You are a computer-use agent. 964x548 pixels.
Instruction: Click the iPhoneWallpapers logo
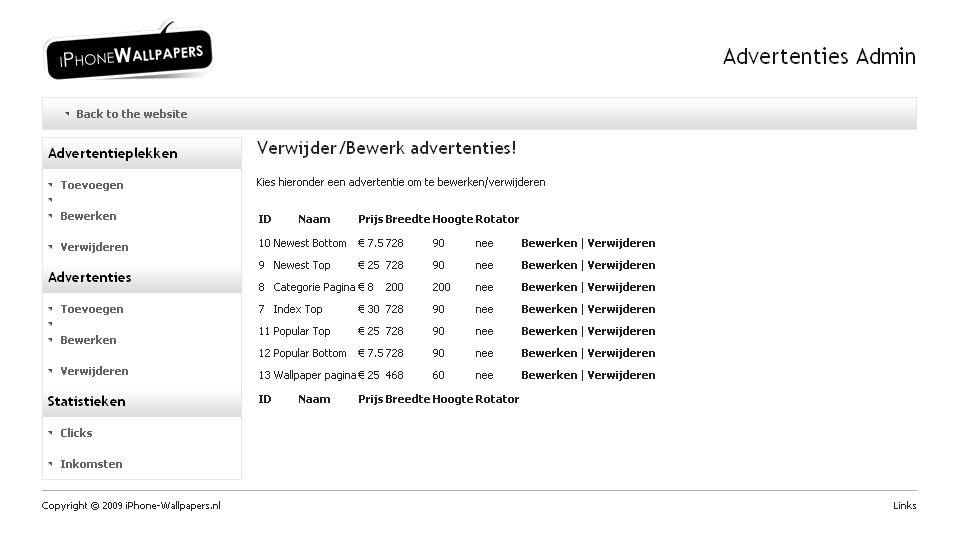pyautogui.click(x=128, y=52)
